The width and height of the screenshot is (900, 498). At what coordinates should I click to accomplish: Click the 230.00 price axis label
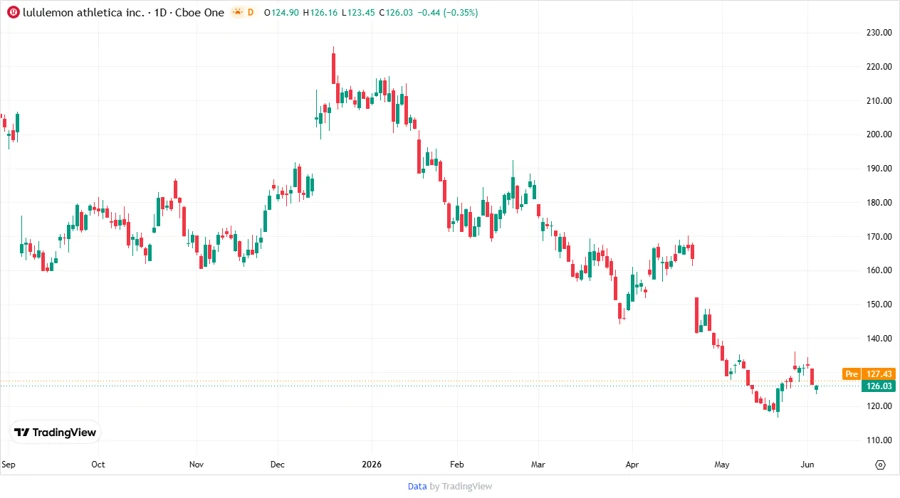pyautogui.click(x=879, y=33)
